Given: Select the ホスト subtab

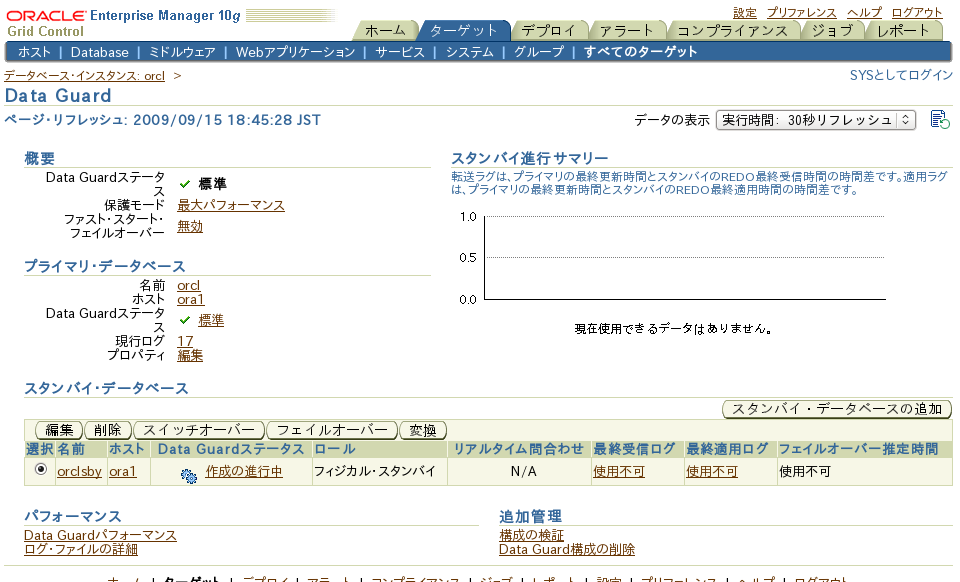Looking at the screenshot, I should point(34,52).
